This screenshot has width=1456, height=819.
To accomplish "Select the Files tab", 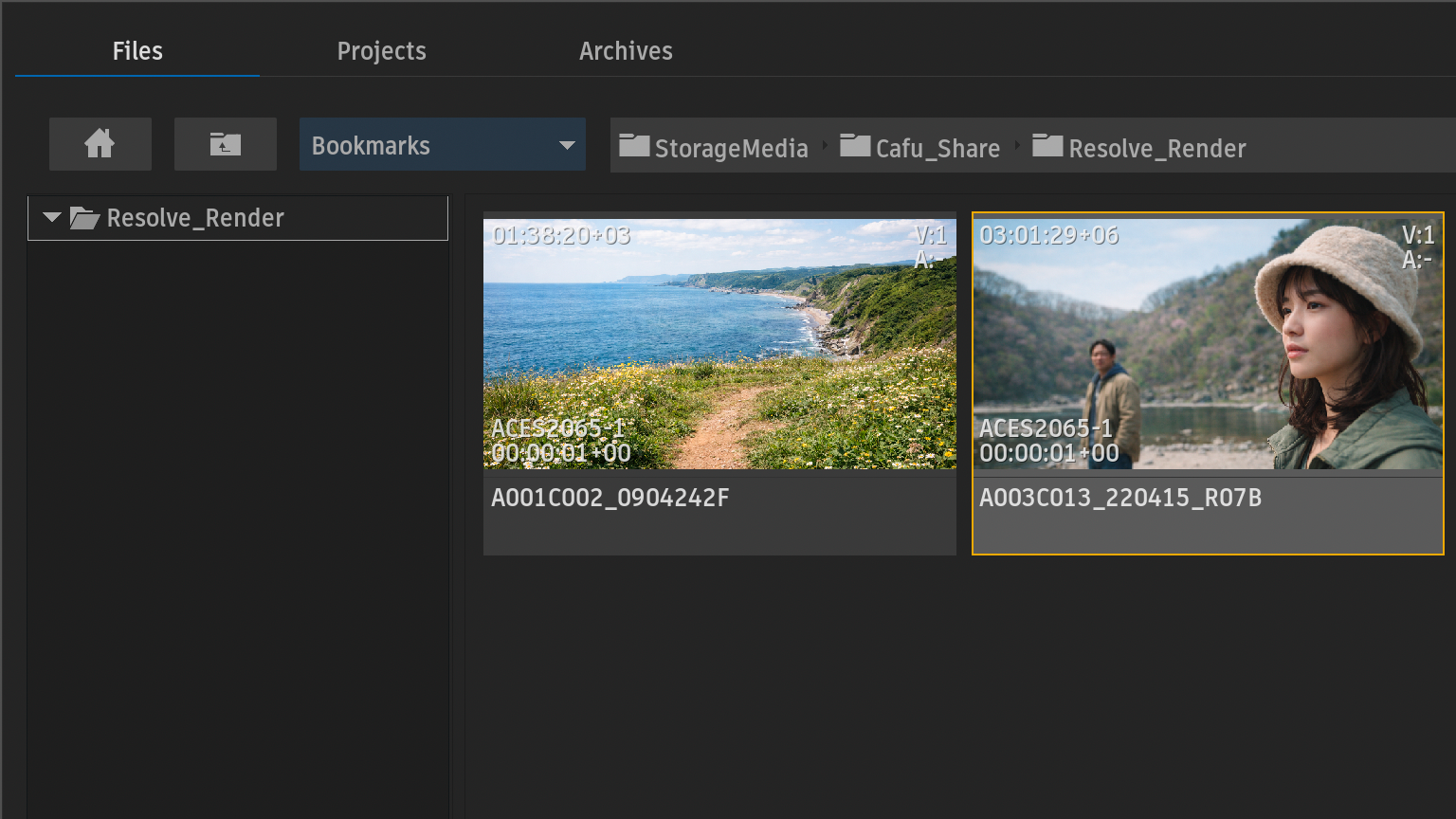I will click(x=137, y=51).
